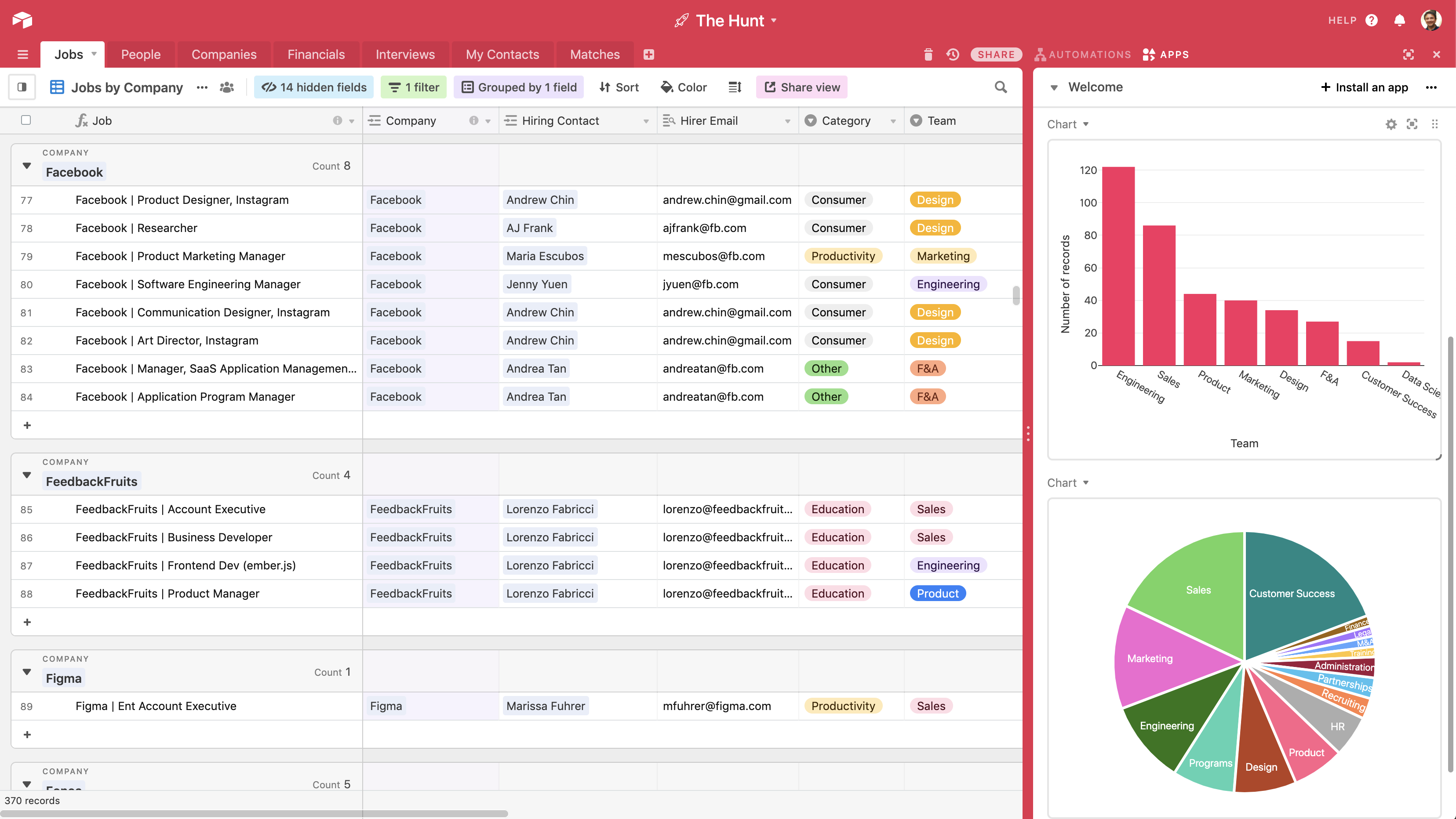Open the trash icon in the top bar

[x=928, y=55]
